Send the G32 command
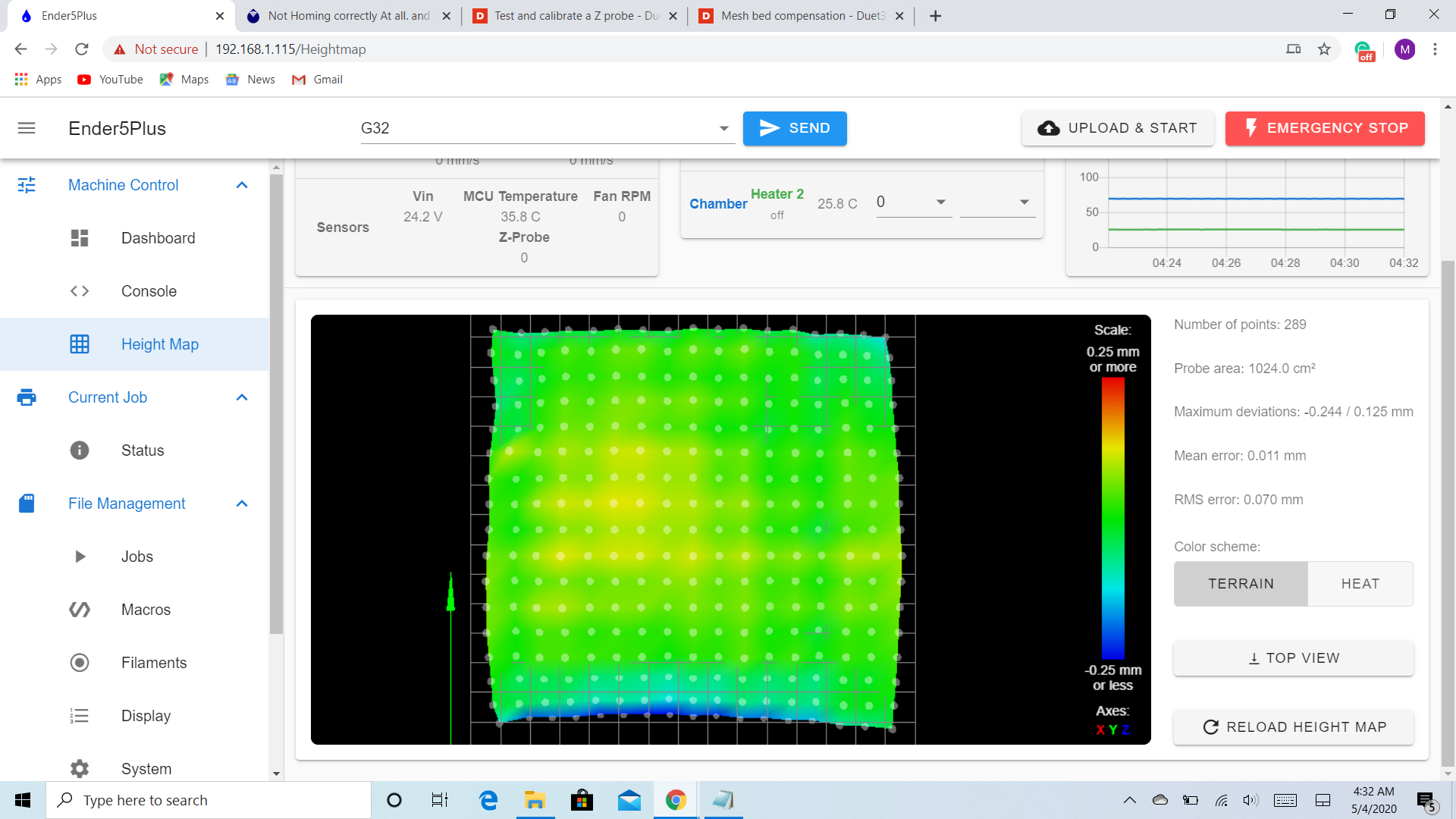The width and height of the screenshot is (1456, 819). click(x=795, y=128)
